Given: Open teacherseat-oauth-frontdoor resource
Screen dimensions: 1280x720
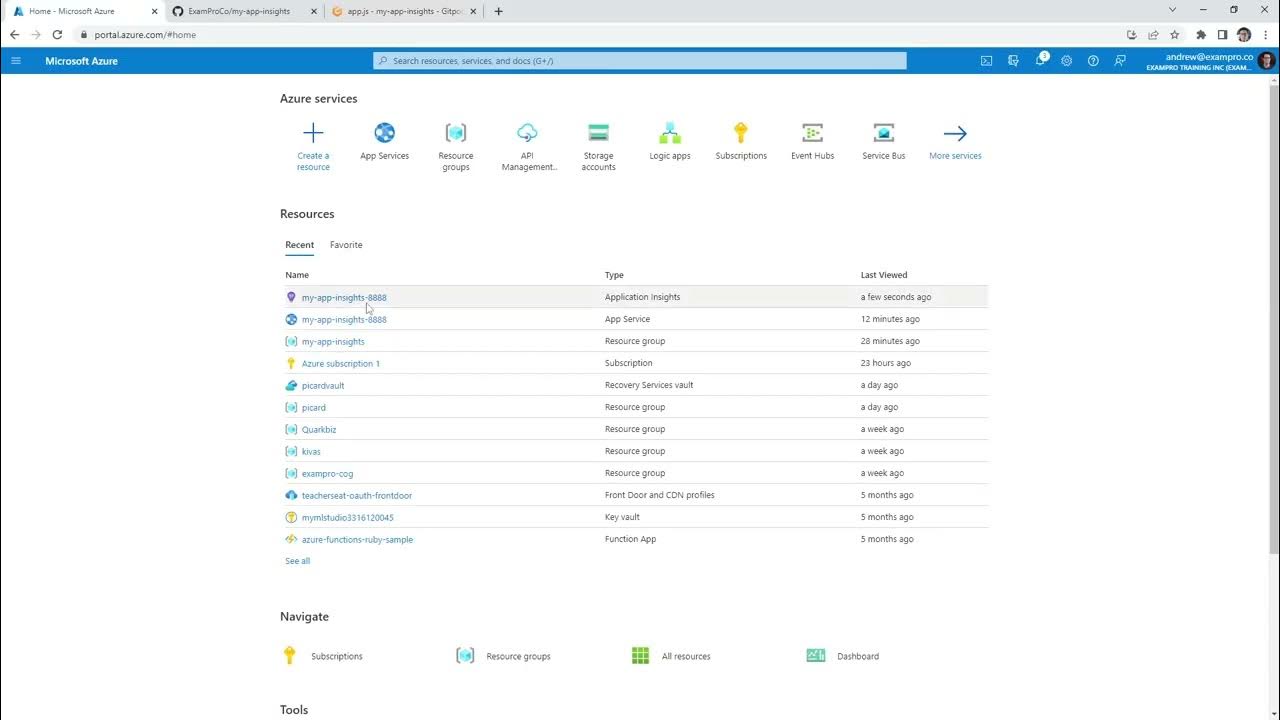Looking at the screenshot, I should click(x=357, y=495).
